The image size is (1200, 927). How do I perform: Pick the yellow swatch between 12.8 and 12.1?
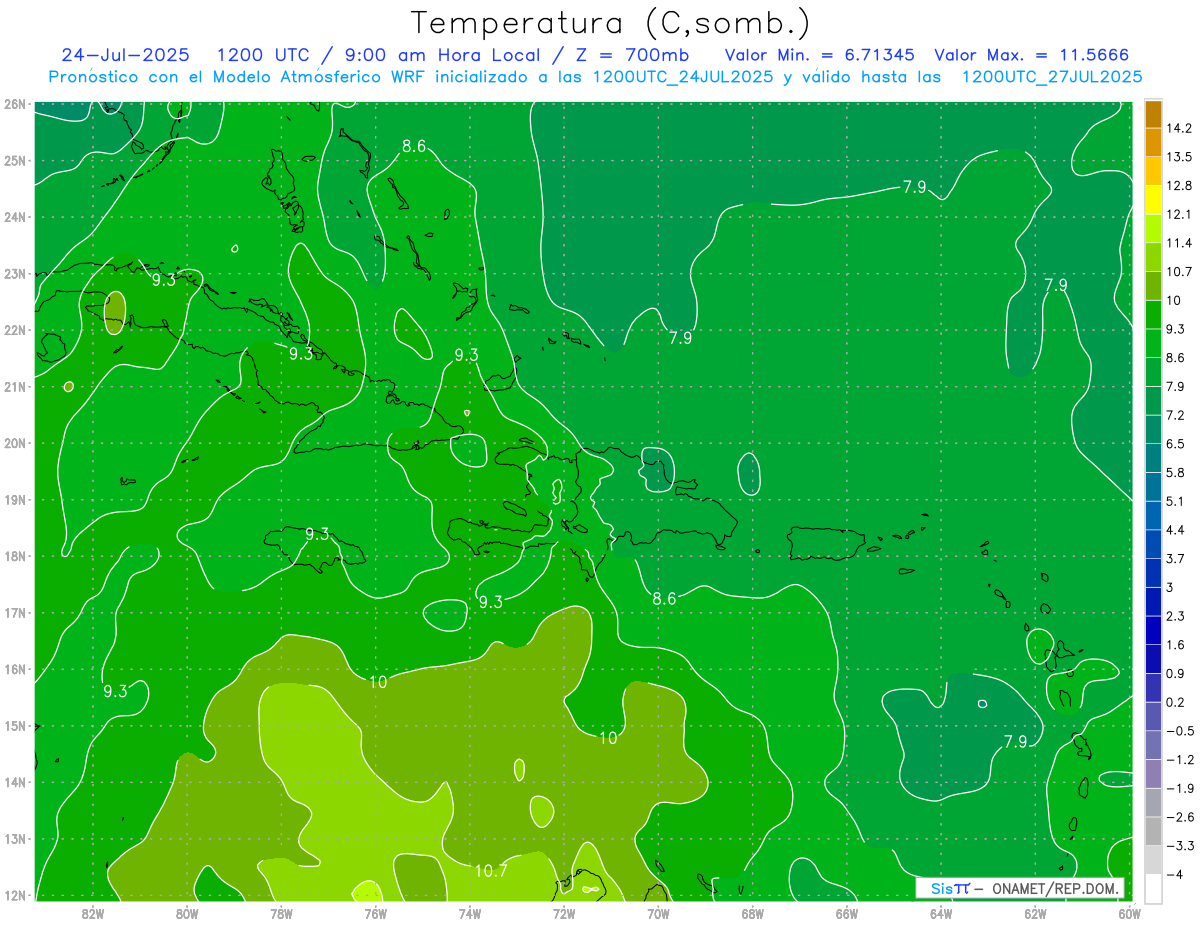[x=1154, y=200]
